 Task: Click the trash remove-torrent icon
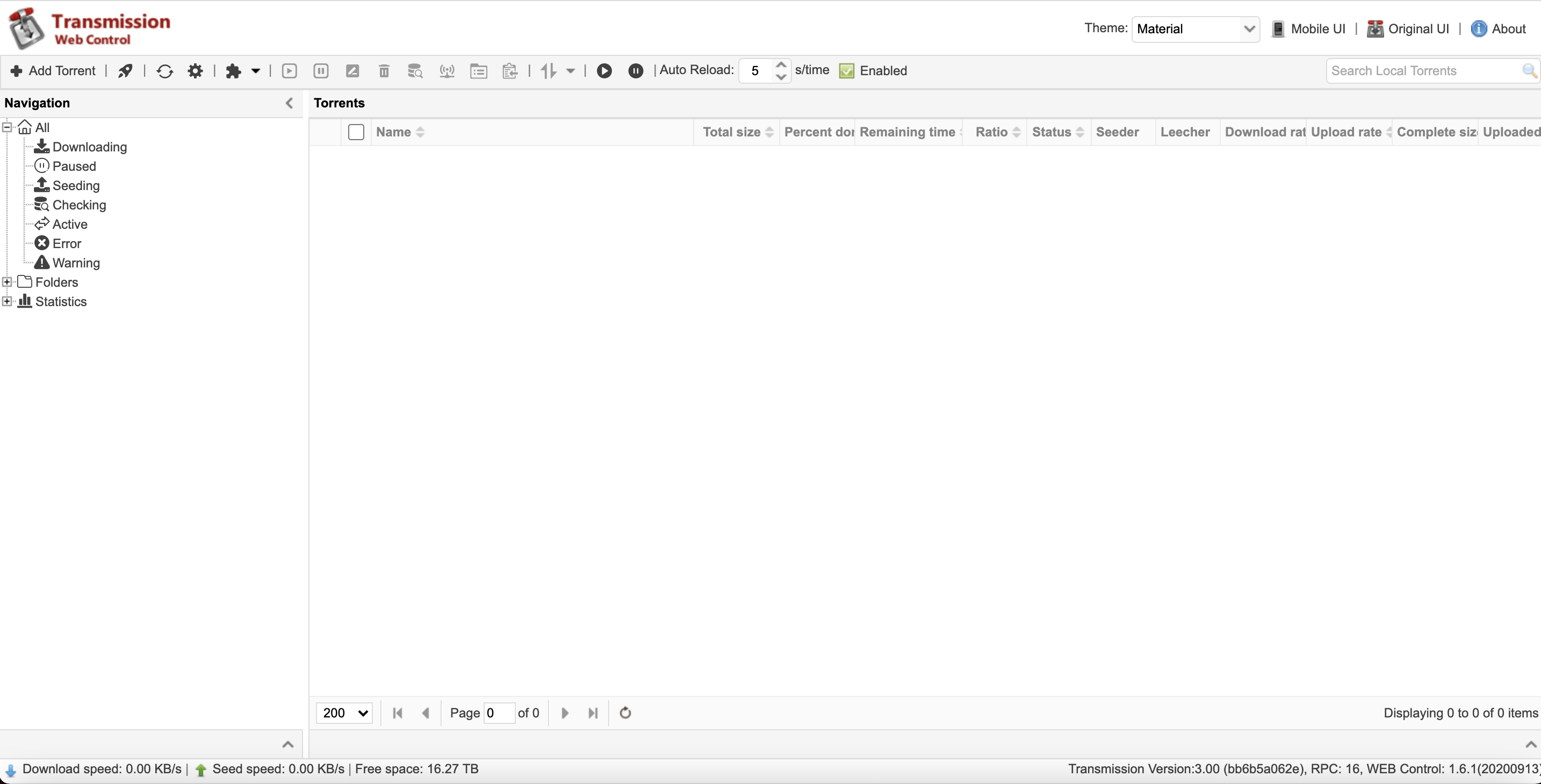coord(384,71)
